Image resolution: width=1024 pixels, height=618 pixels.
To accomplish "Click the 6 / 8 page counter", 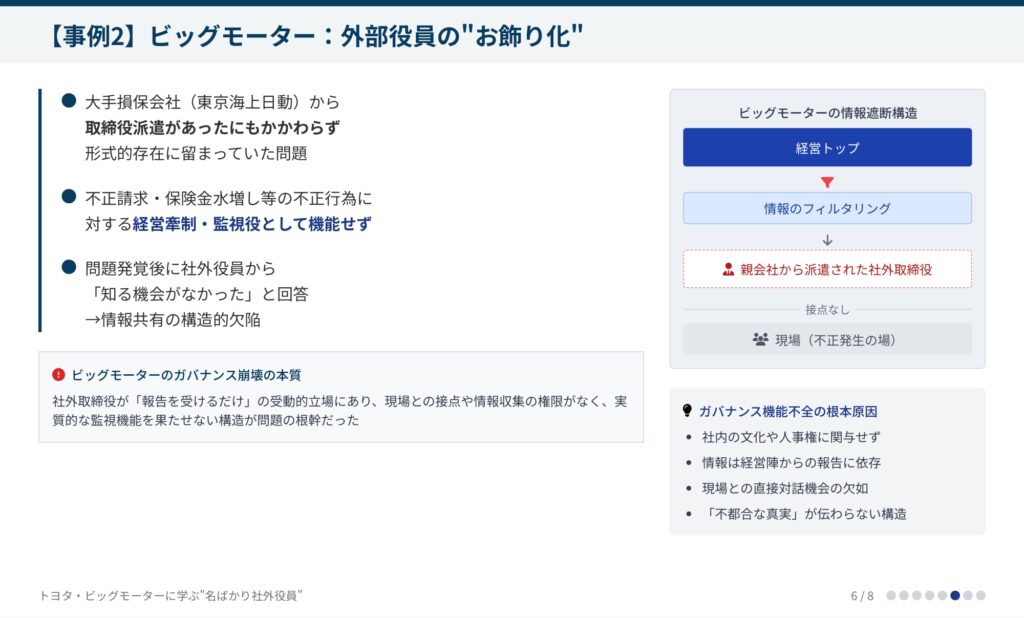I will coord(862,596).
